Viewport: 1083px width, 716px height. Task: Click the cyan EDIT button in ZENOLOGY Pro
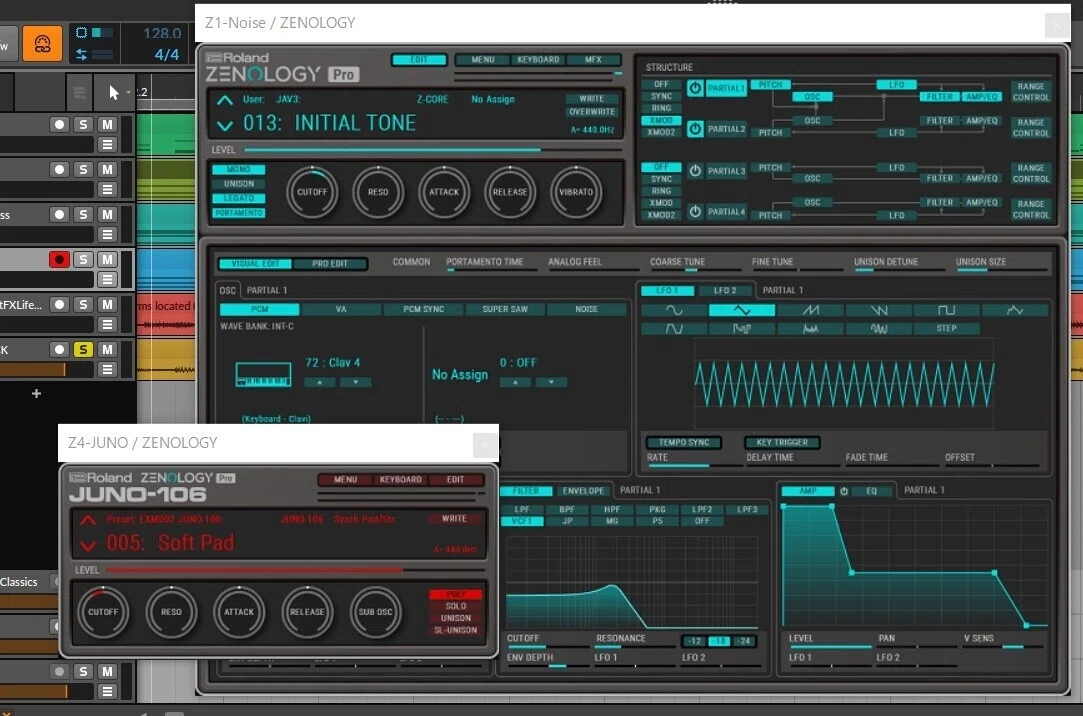(x=419, y=60)
